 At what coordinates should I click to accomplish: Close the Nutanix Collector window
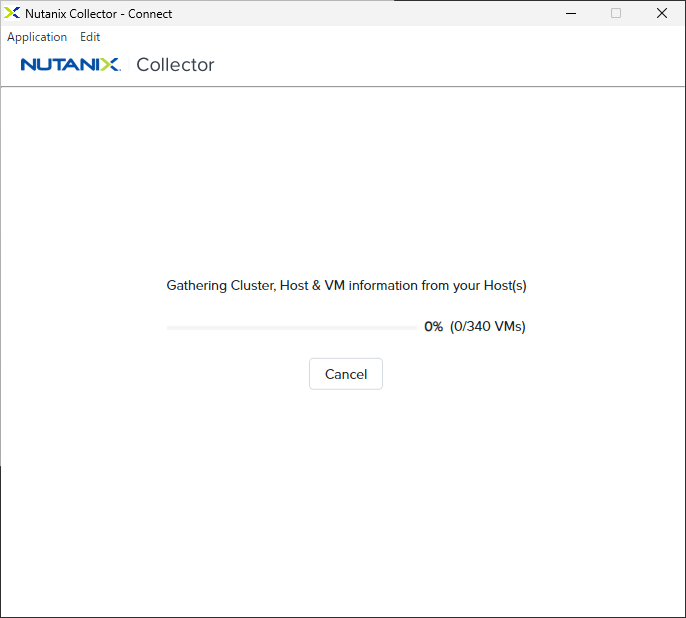662,14
